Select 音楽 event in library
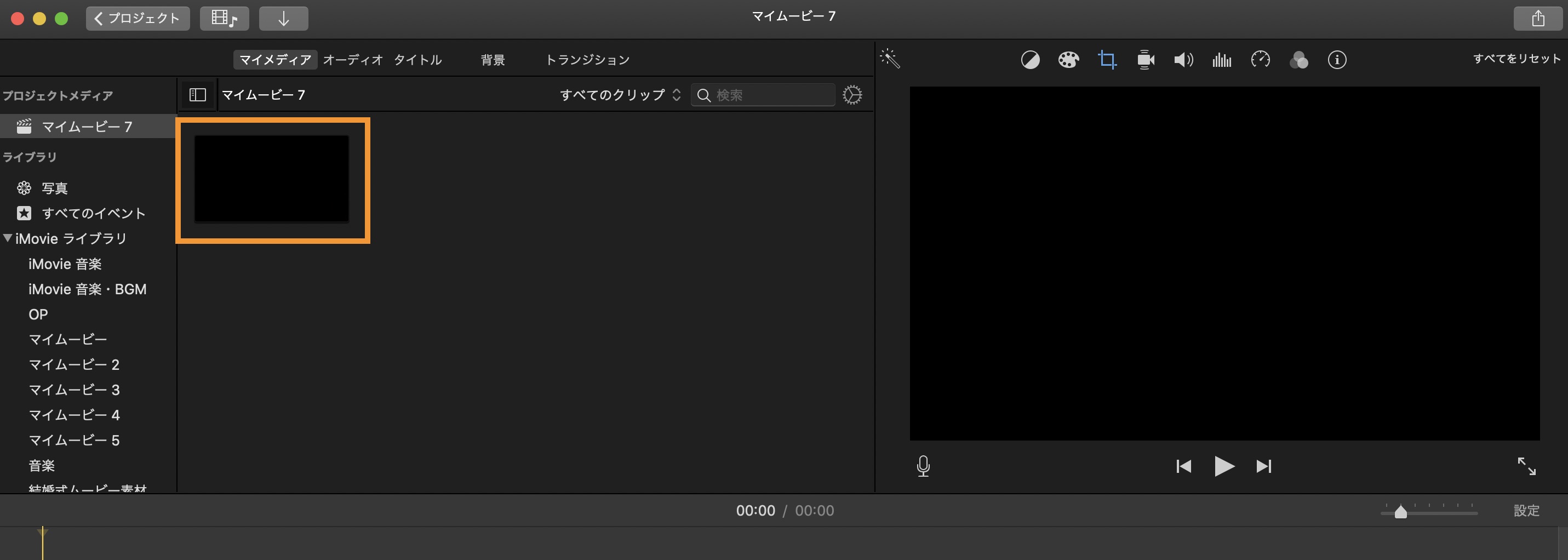The height and width of the screenshot is (560, 1568). [42, 466]
